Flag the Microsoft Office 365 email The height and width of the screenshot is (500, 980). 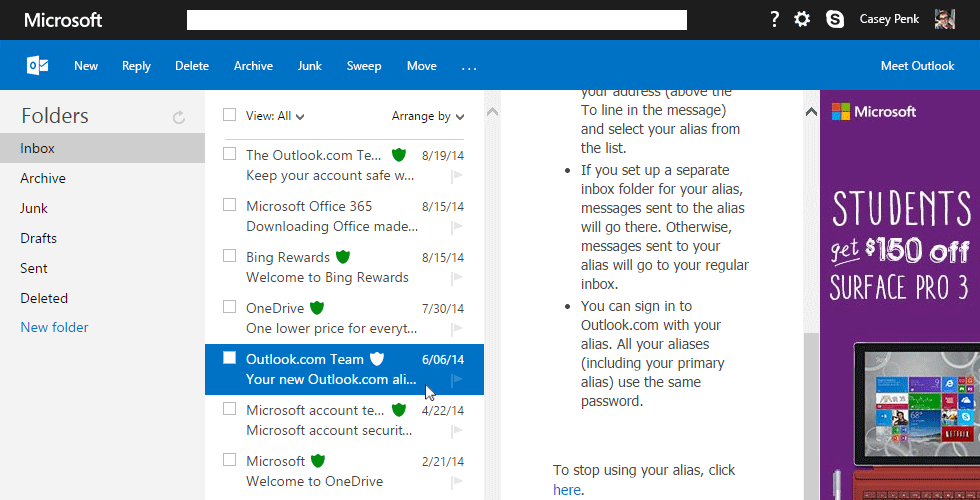457,227
